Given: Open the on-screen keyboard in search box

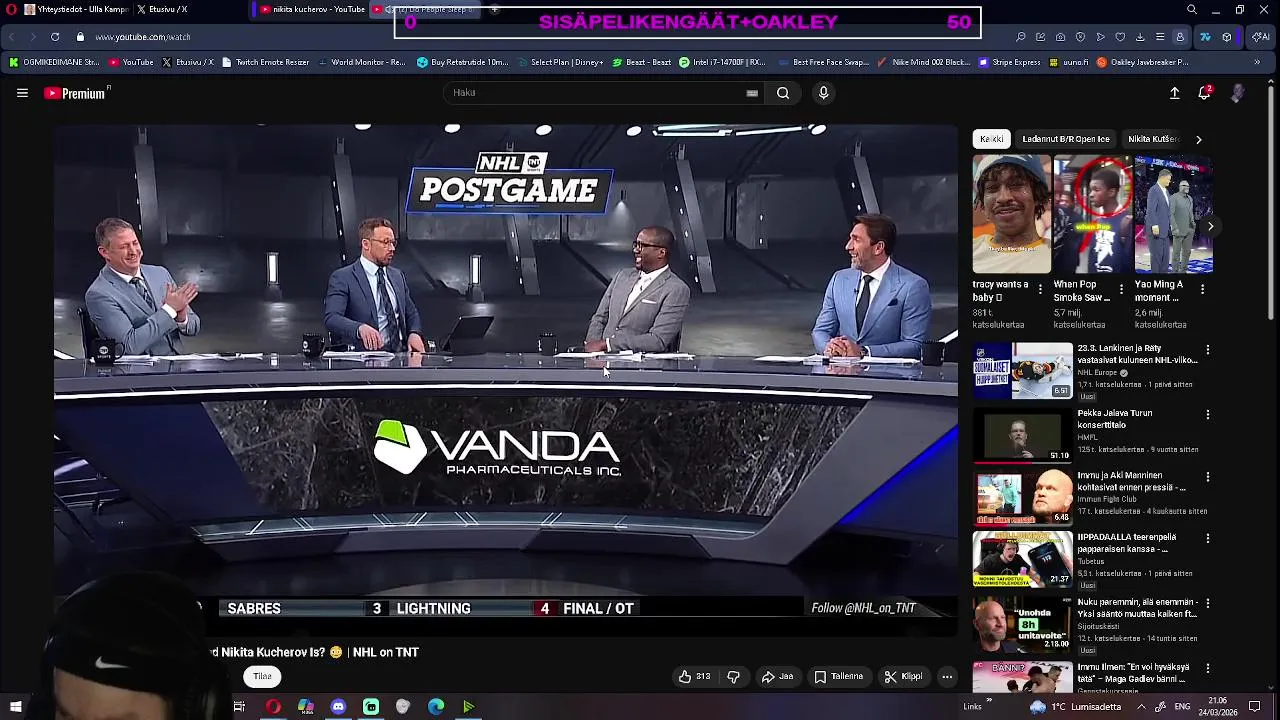Looking at the screenshot, I should pyautogui.click(x=752, y=93).
